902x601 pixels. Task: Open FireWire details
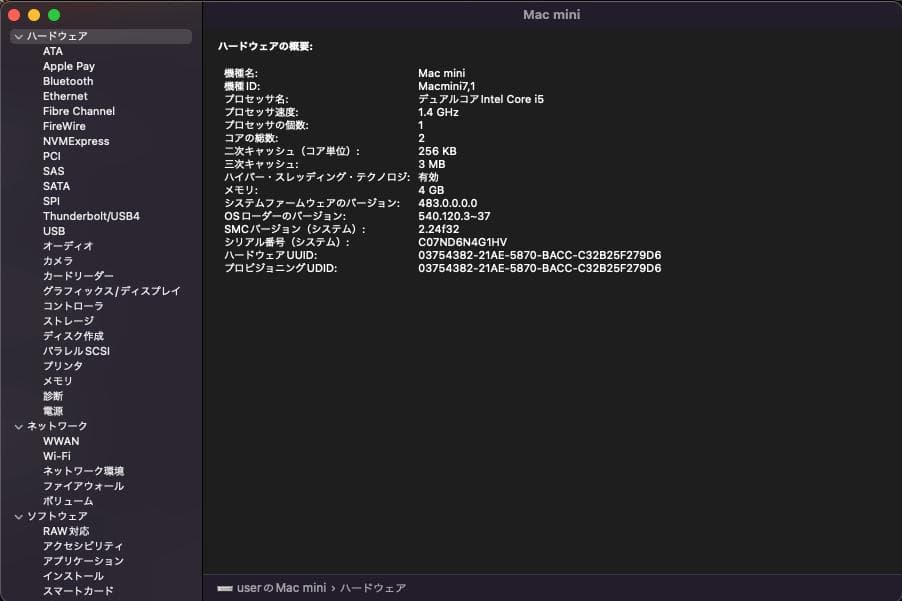coord(64,126)
